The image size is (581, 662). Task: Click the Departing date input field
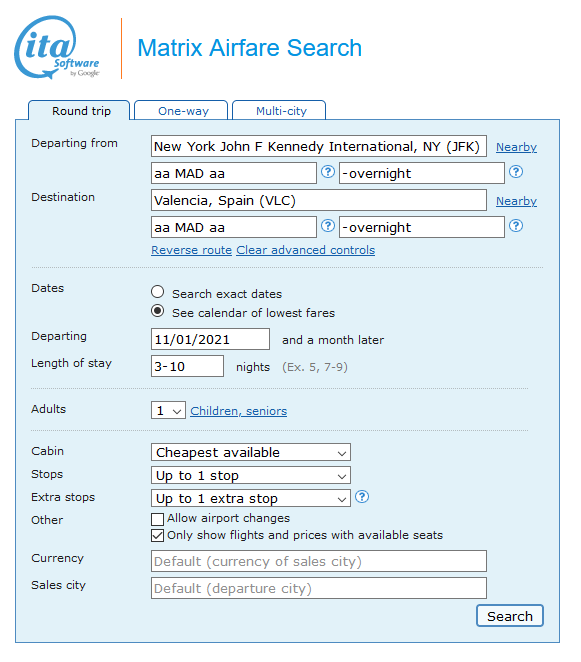pyautogui.click(x=210, y=339)
